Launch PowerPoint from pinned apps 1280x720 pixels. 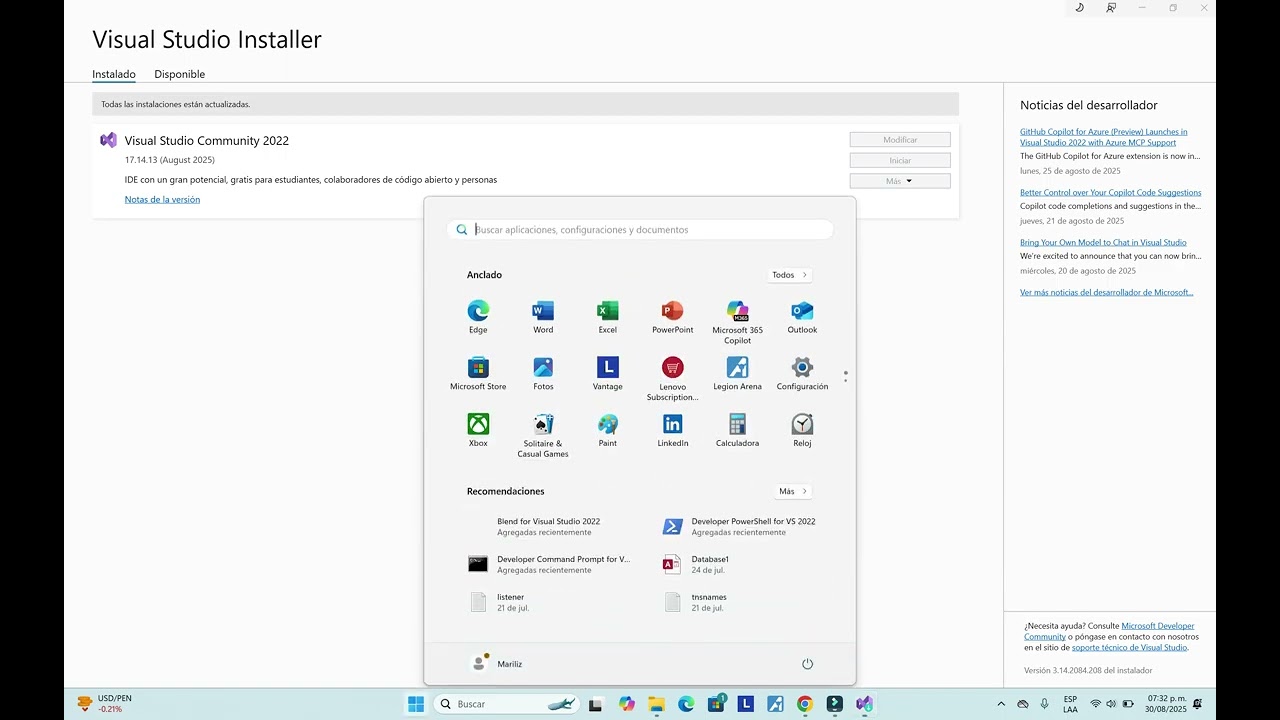(x=673, y=317)
